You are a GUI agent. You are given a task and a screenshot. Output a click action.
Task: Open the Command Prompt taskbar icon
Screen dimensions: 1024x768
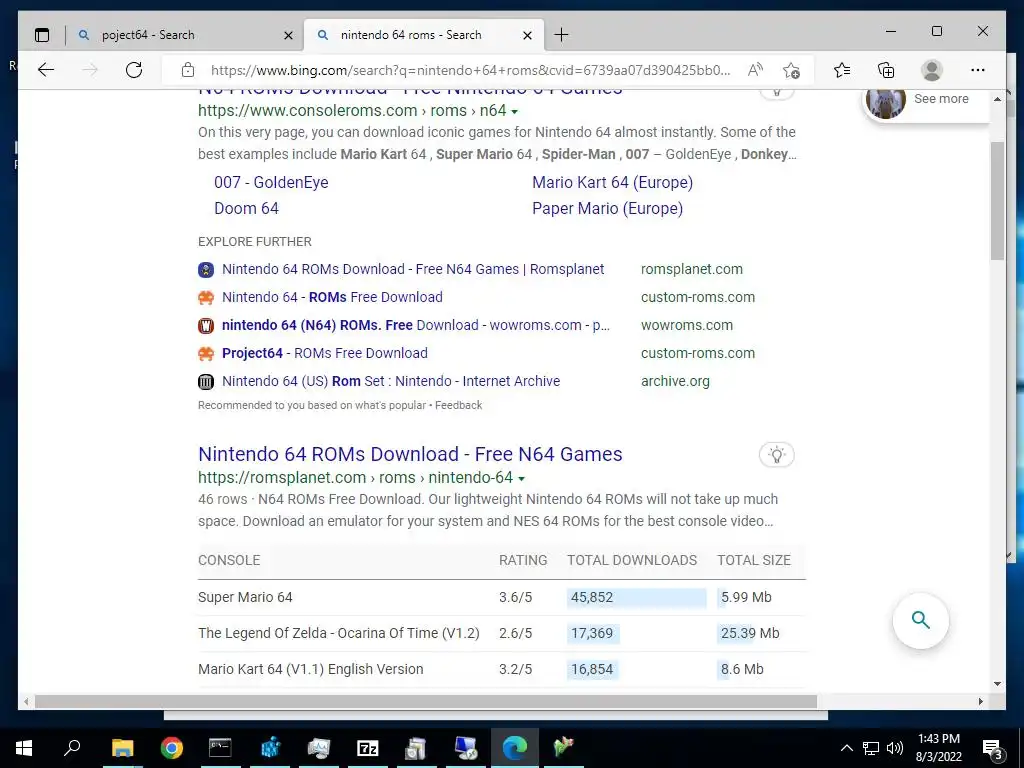click(x=220, y=748)
